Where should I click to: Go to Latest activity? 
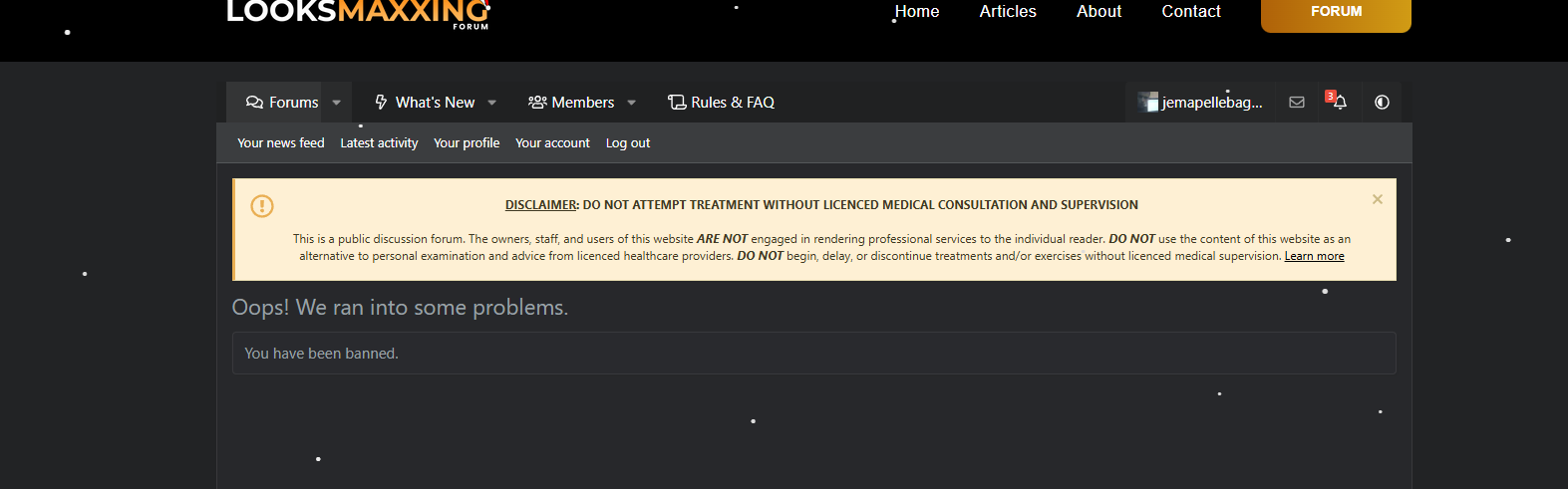tap(379, 143)
